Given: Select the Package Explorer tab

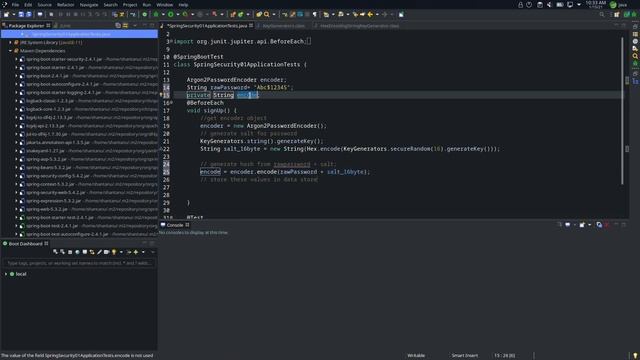Looking at the screenshot, I should 26,25.
